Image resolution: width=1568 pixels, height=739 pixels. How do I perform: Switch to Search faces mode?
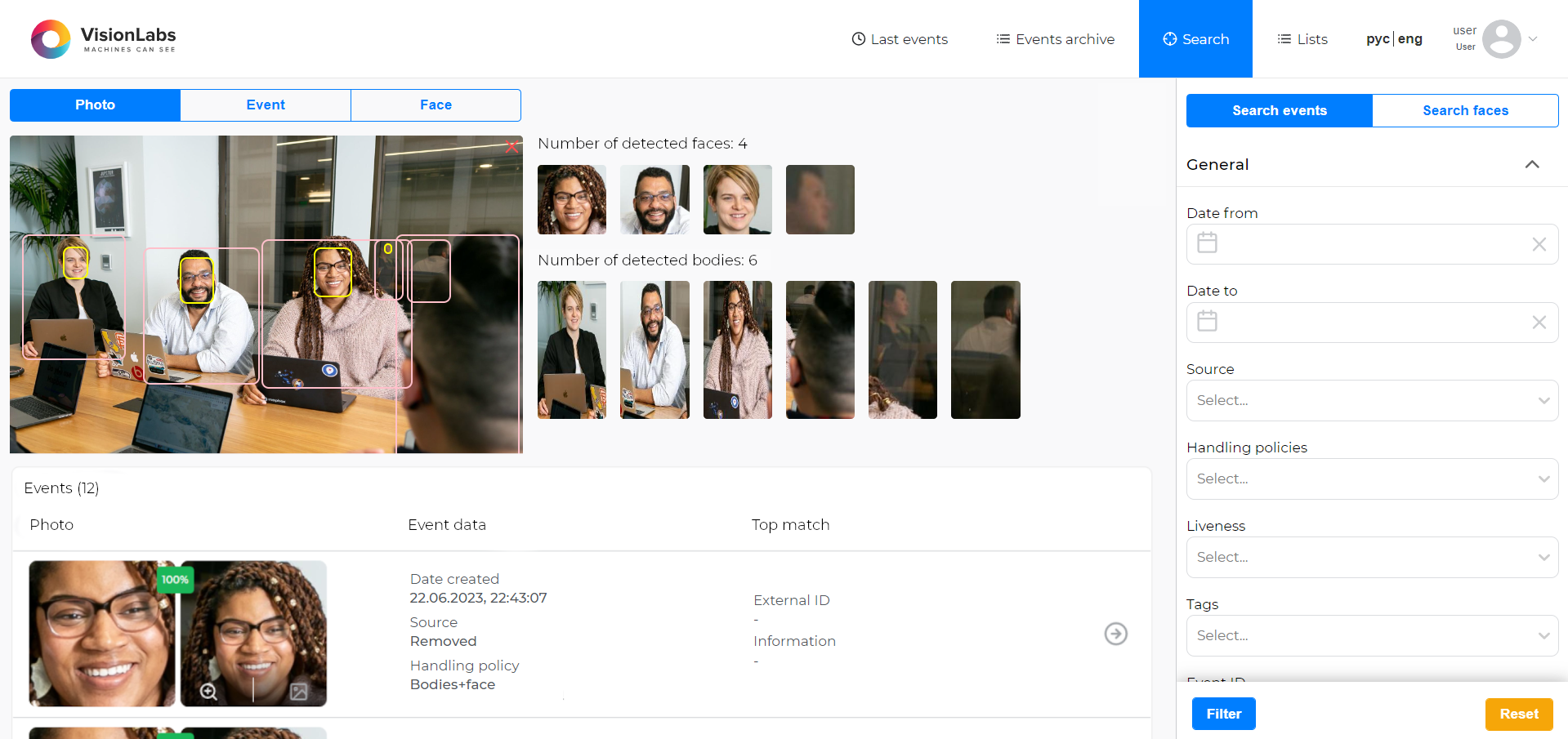[x=1465, y=110]
